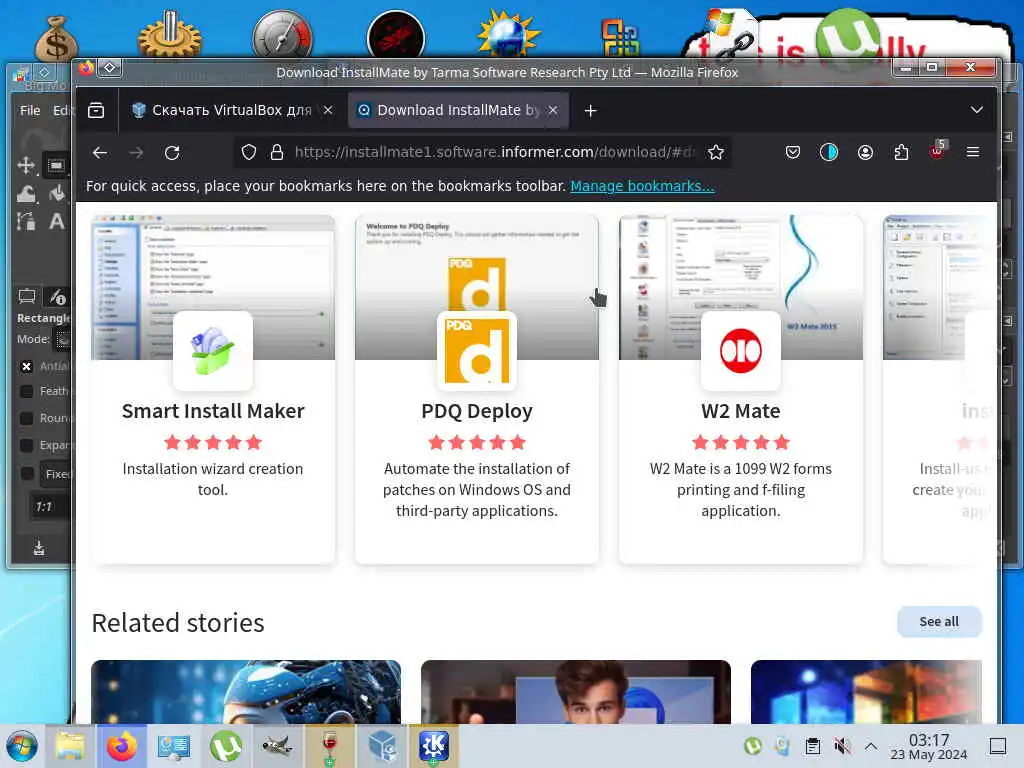This screenshot has height=768, width=1024.
Task: Click the muted speaker icon in system tray
Action: (842, 746)
